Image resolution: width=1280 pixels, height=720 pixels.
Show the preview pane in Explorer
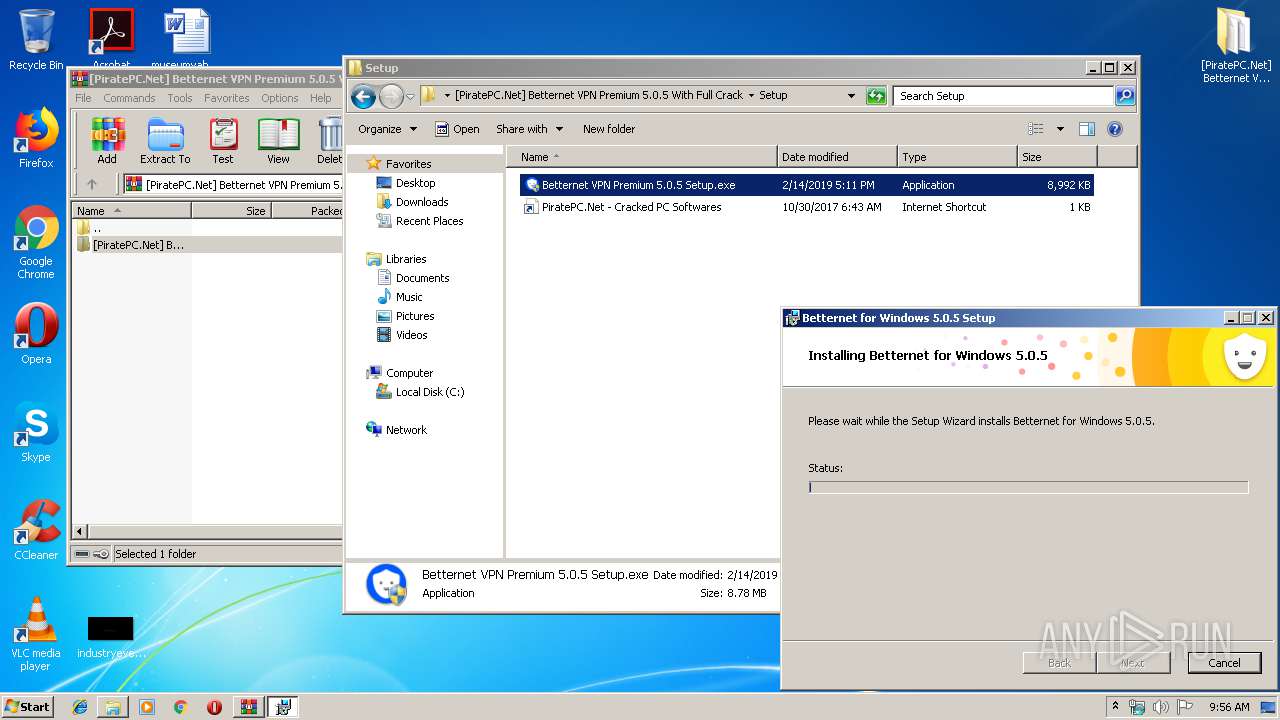pyautogui.click(x=1087, y=129)
